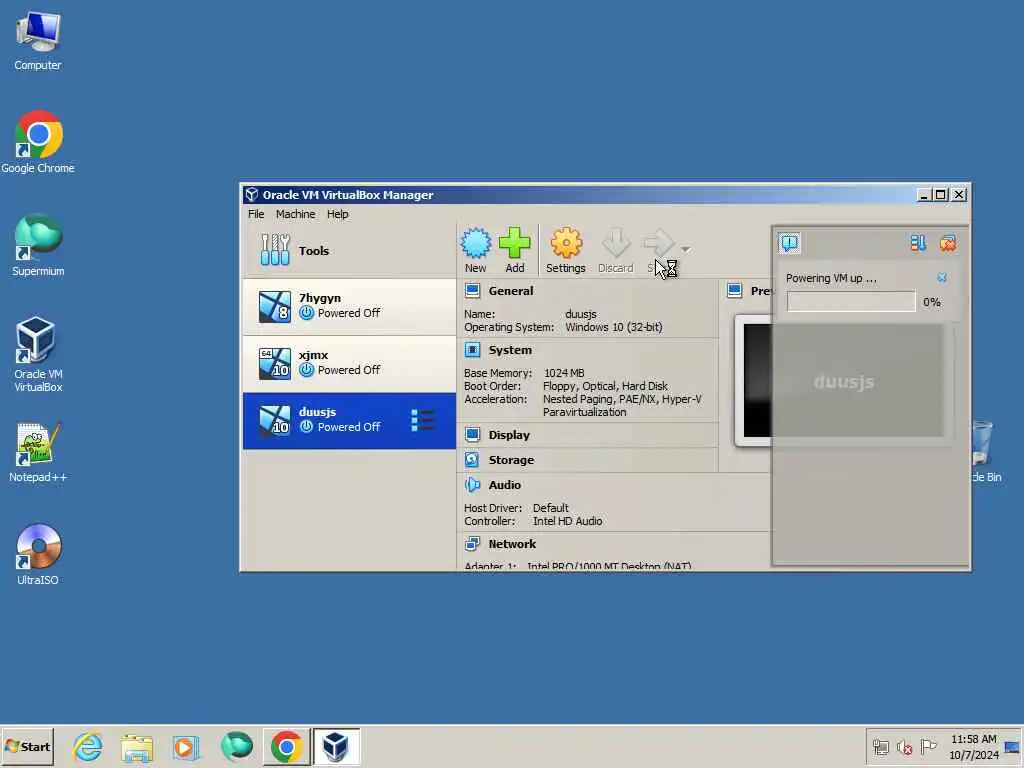
Task: Open the Supermium desktop shortcut
Action: tap(38, 246)
